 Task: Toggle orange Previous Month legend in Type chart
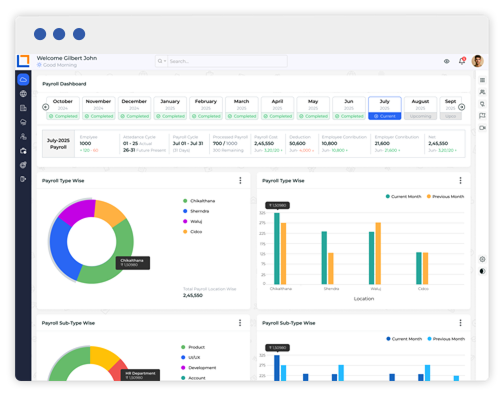pyautogui.click(x=445, y=196)
